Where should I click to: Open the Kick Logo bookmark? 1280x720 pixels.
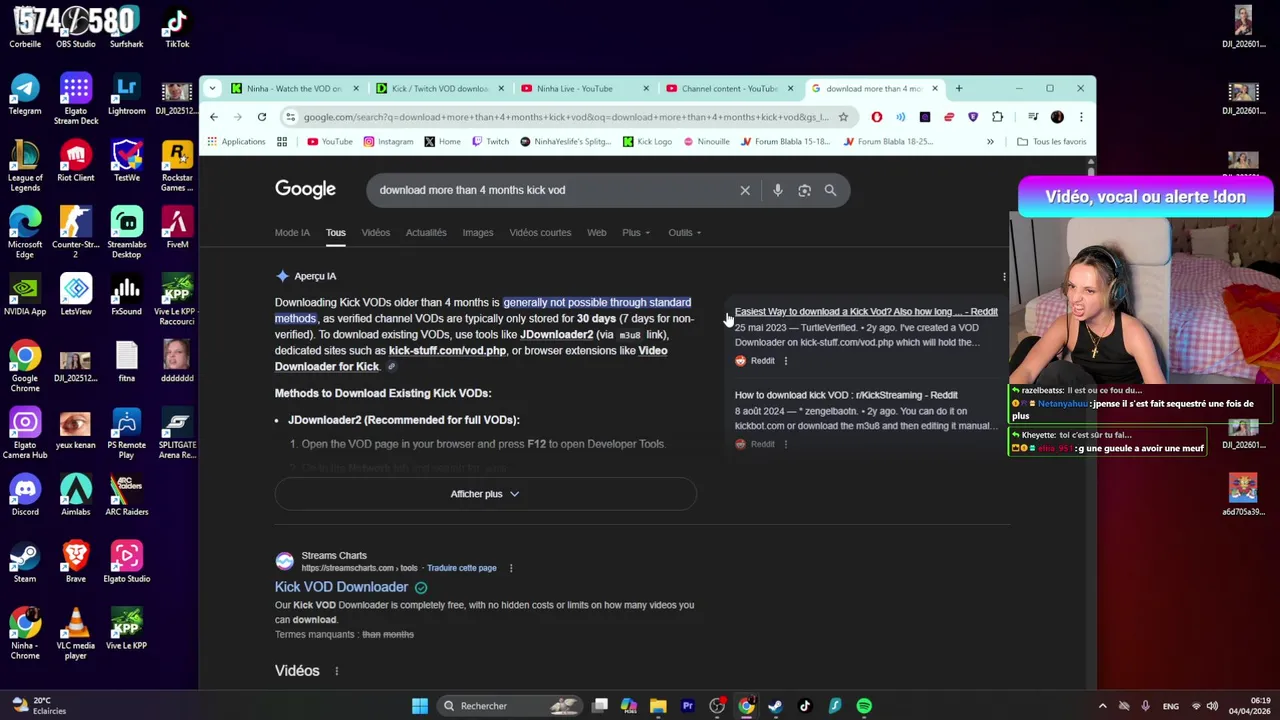pyautogui.click(x=647, y=142)
